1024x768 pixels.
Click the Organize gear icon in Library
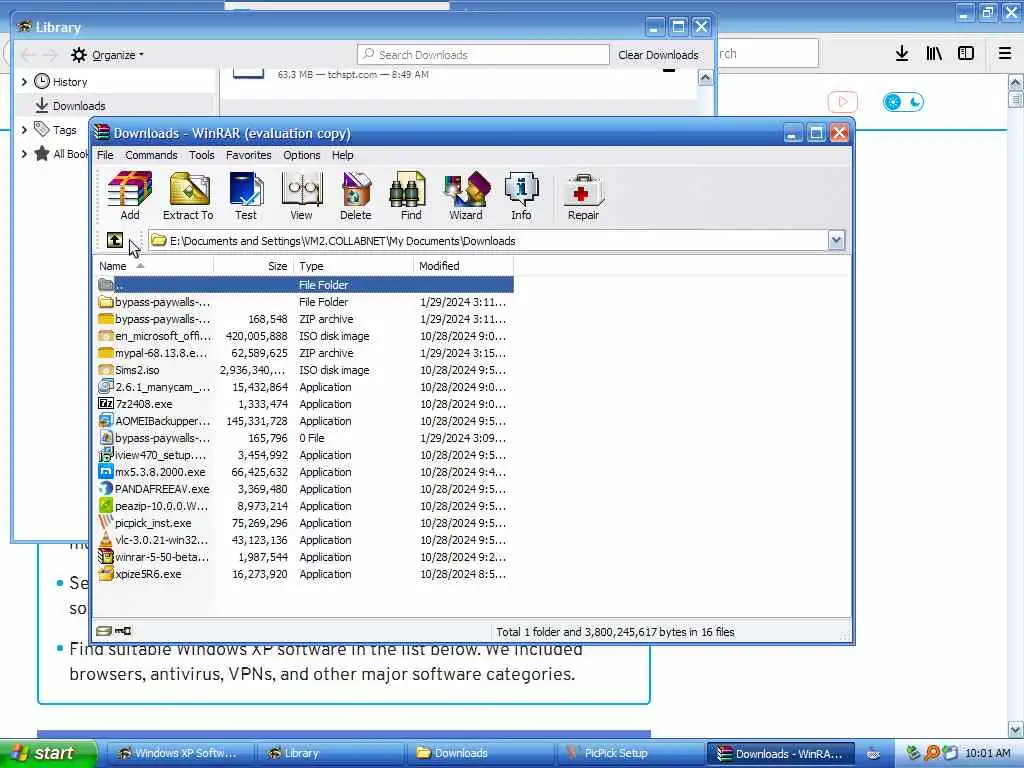[79, 55]
